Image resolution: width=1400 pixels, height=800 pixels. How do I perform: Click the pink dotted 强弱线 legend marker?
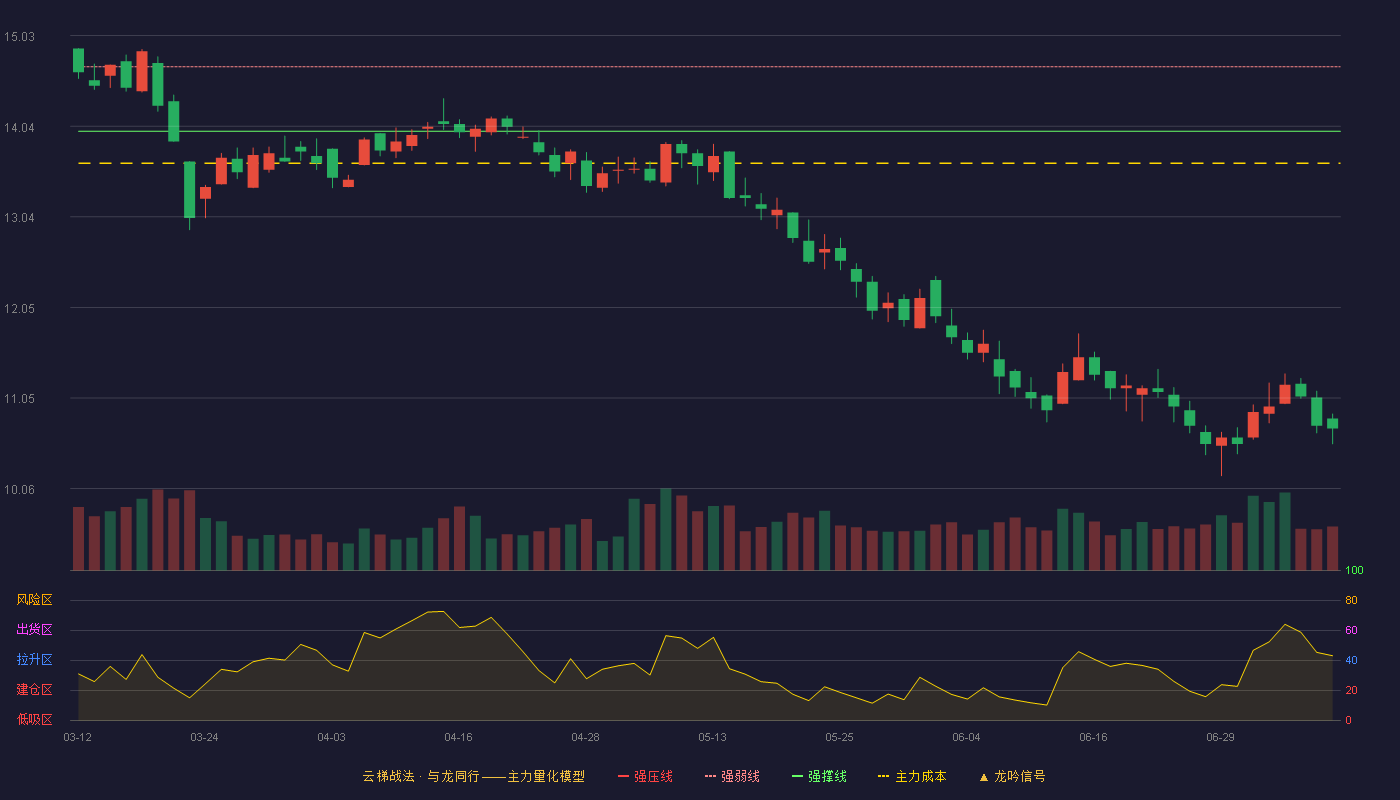(710, 776)
